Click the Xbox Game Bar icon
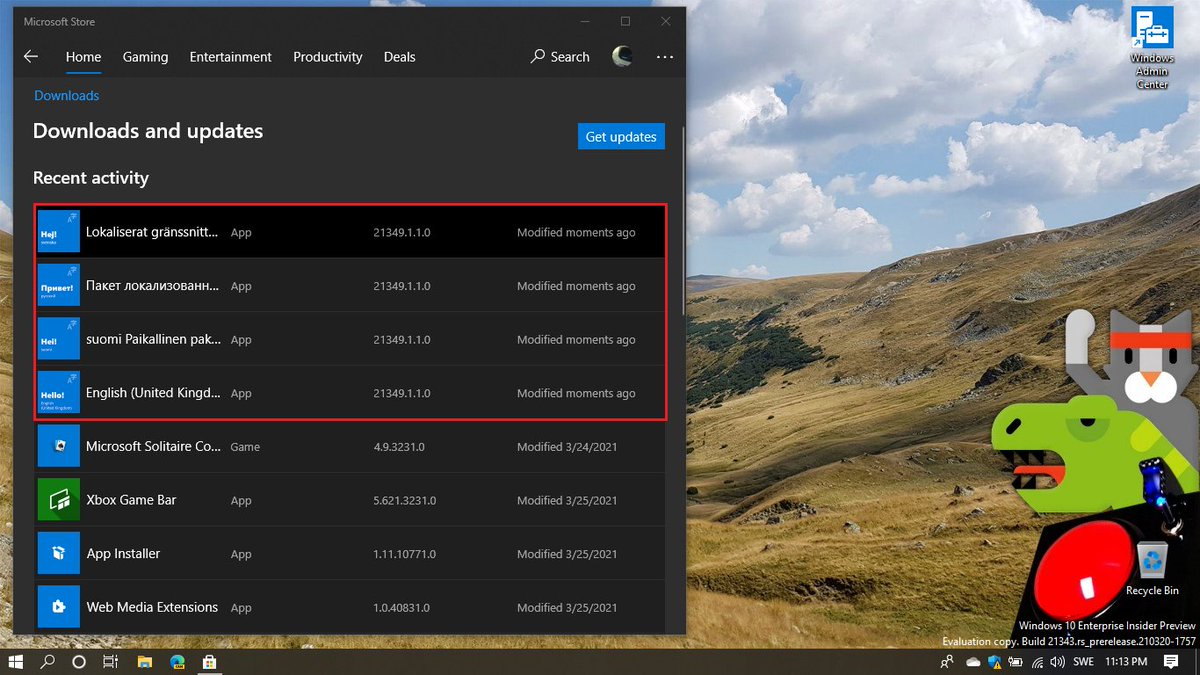1200x675 pixels. click(58, 500)
